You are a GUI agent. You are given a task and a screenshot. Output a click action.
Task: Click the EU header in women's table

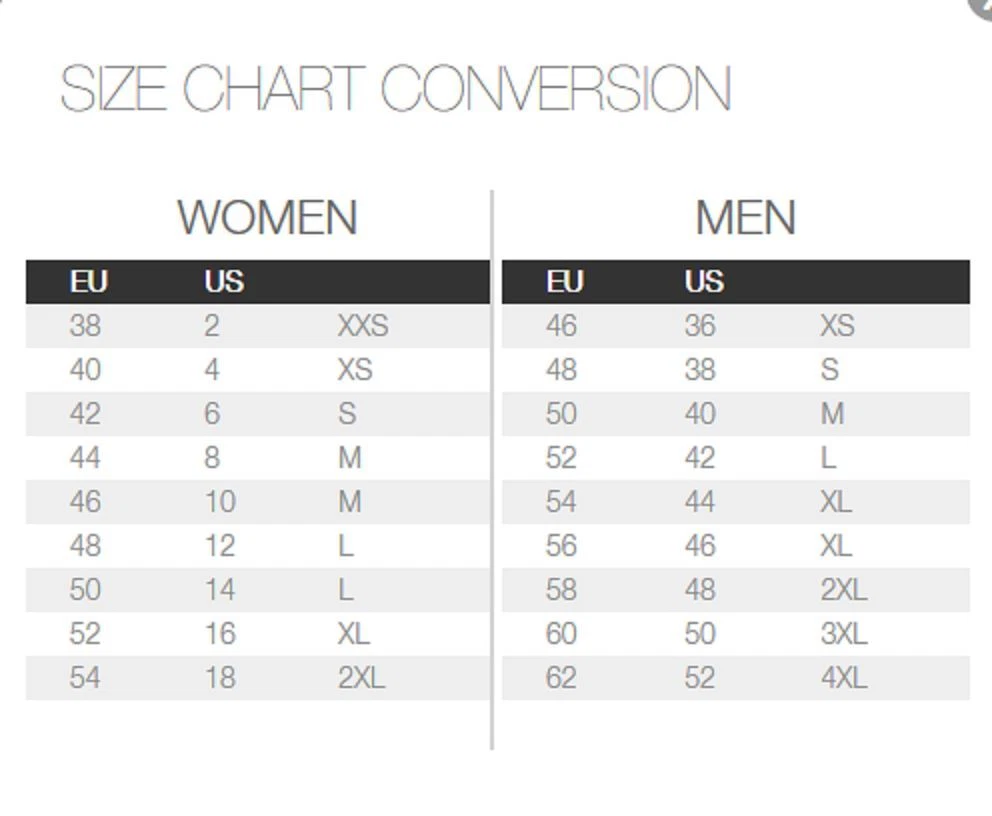(x=89, y=281)
